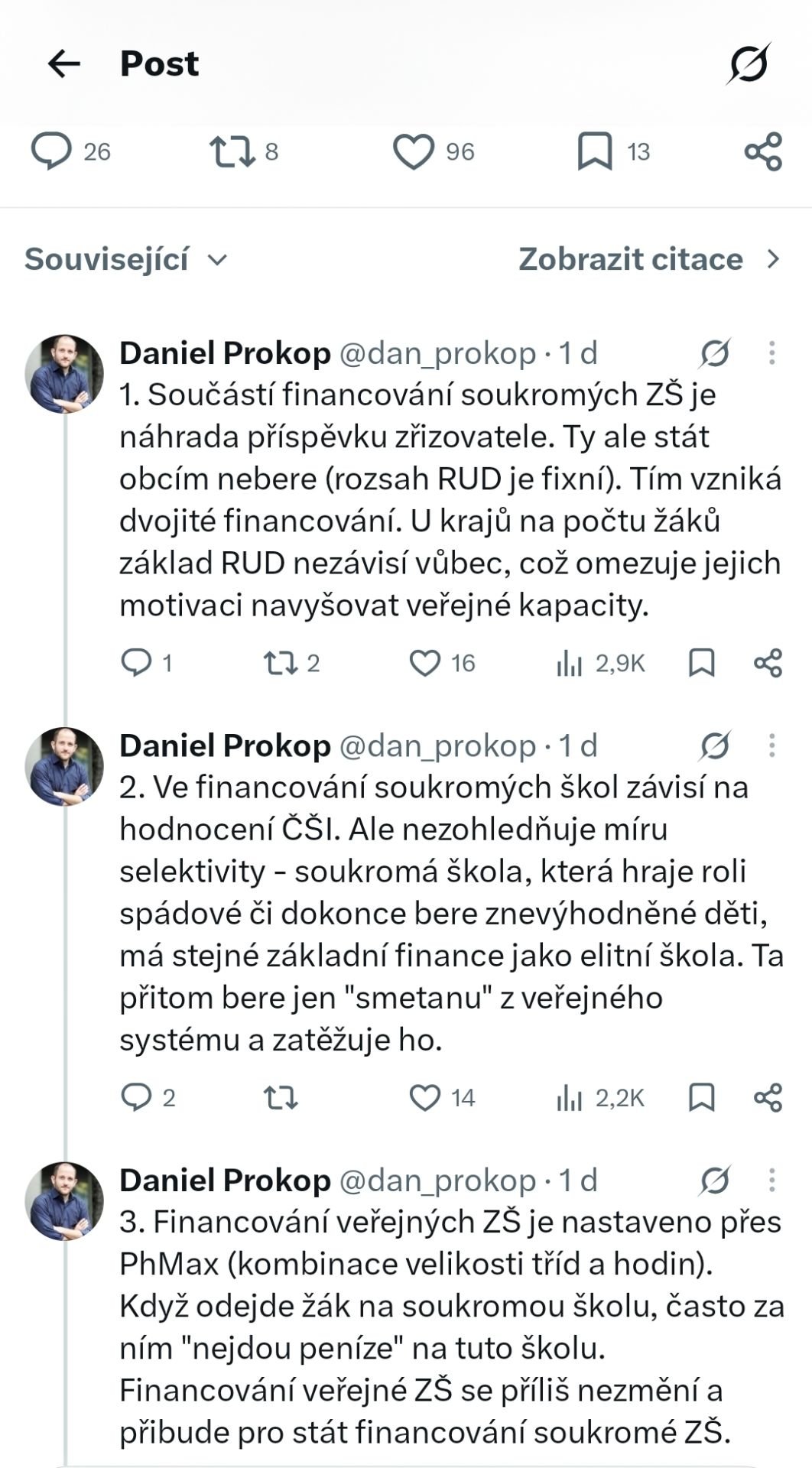Image resolution: width=812 pixels, height=1468 pixels.
Task: Go back using the arrow next to Post
Action: [x=63, y=63]
